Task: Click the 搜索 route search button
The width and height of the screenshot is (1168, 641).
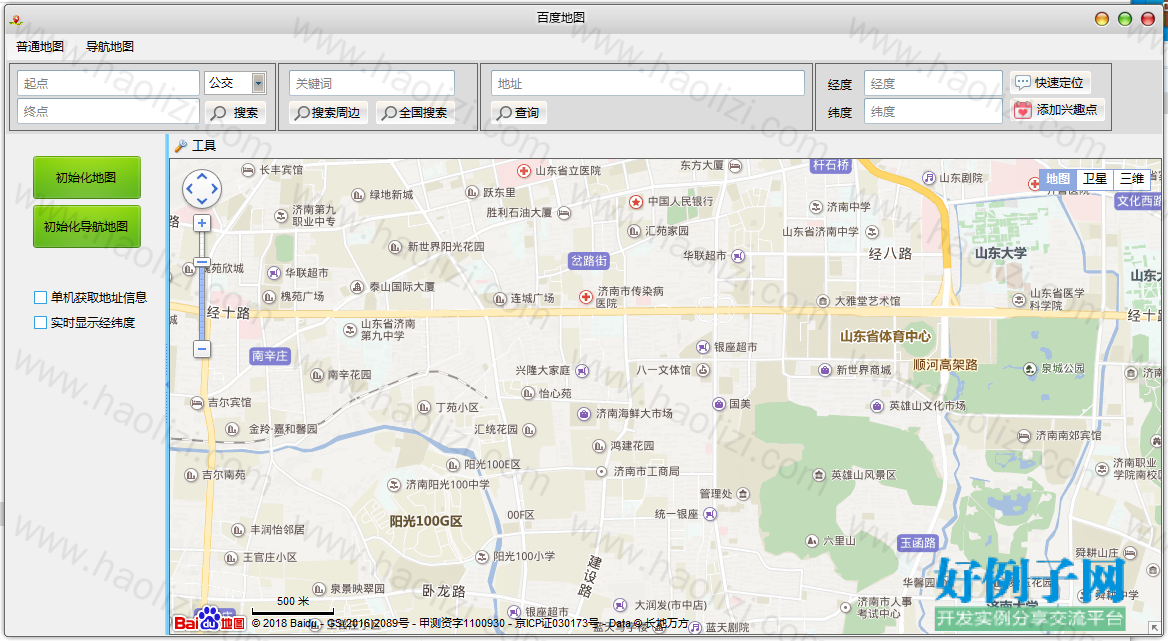Action: point(235,112)
